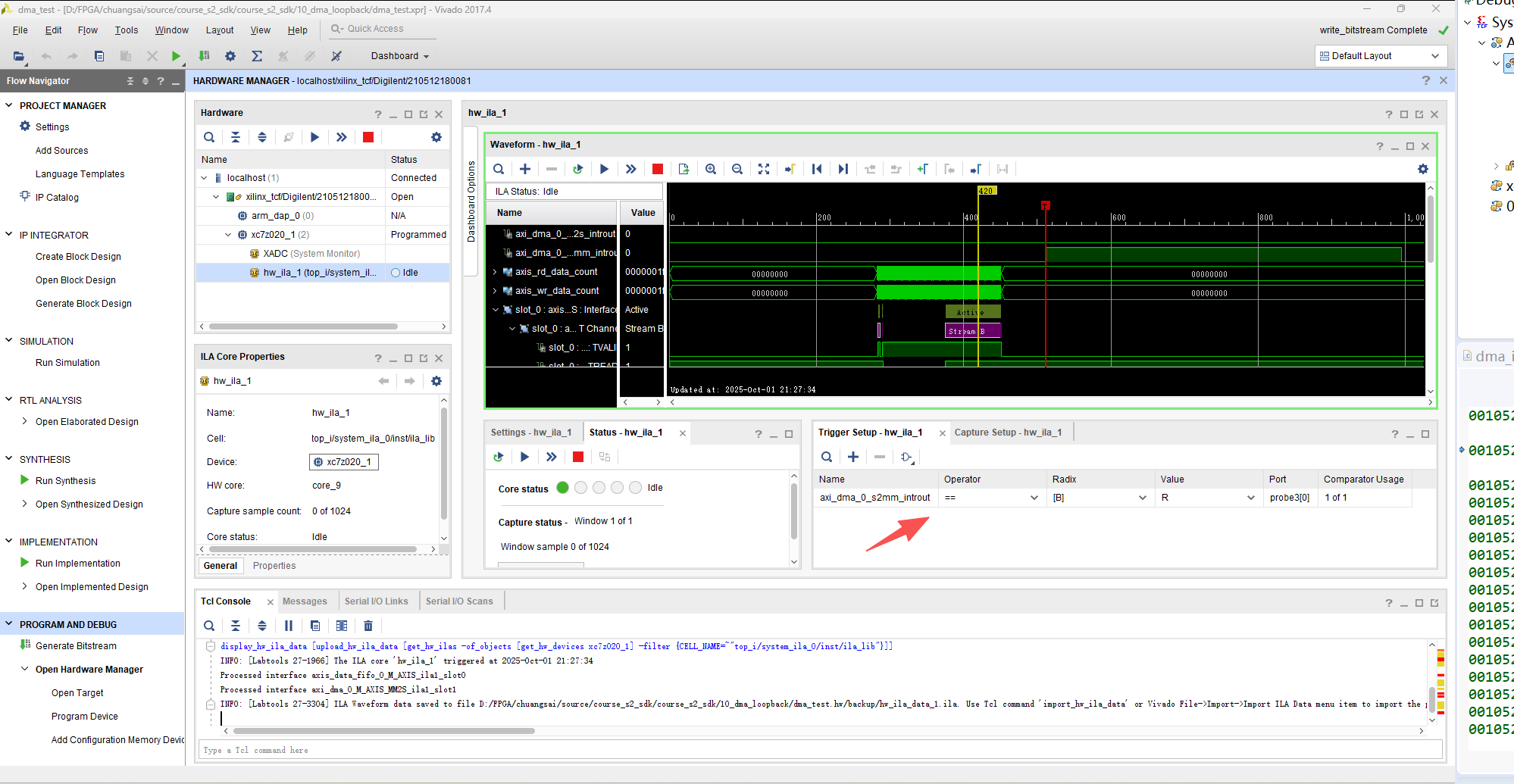Click Zoom Fit icon in waveform toolbar

click(764, 169)
